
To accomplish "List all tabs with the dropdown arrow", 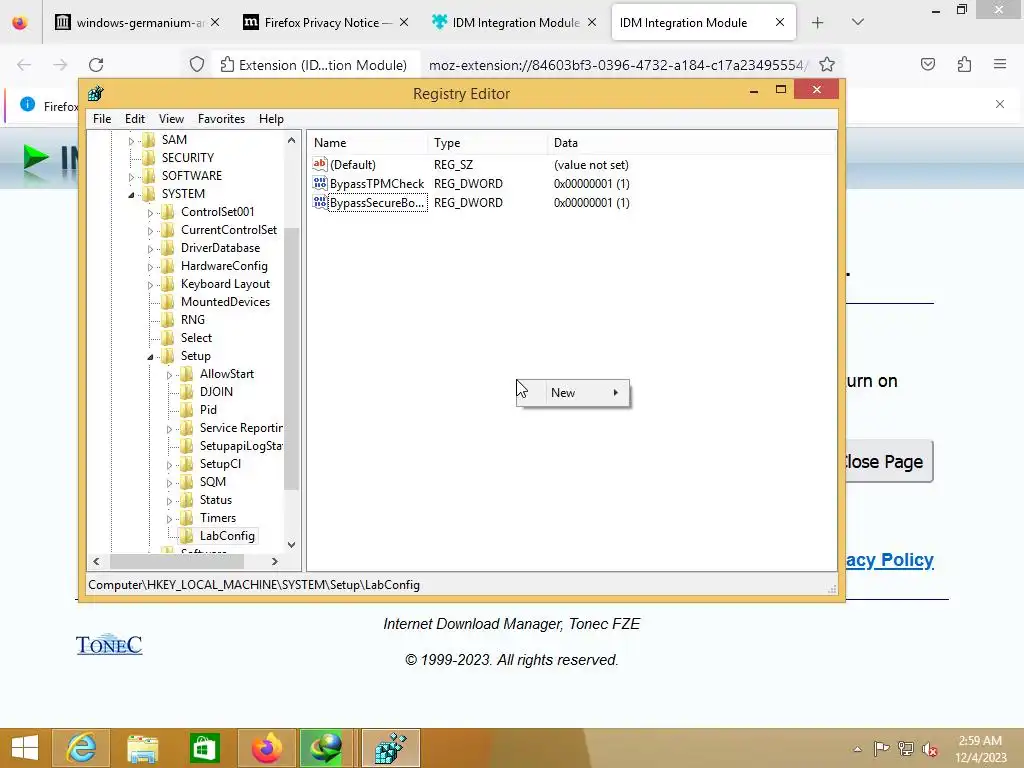I will pyautogui.click(x=858, y=22).
